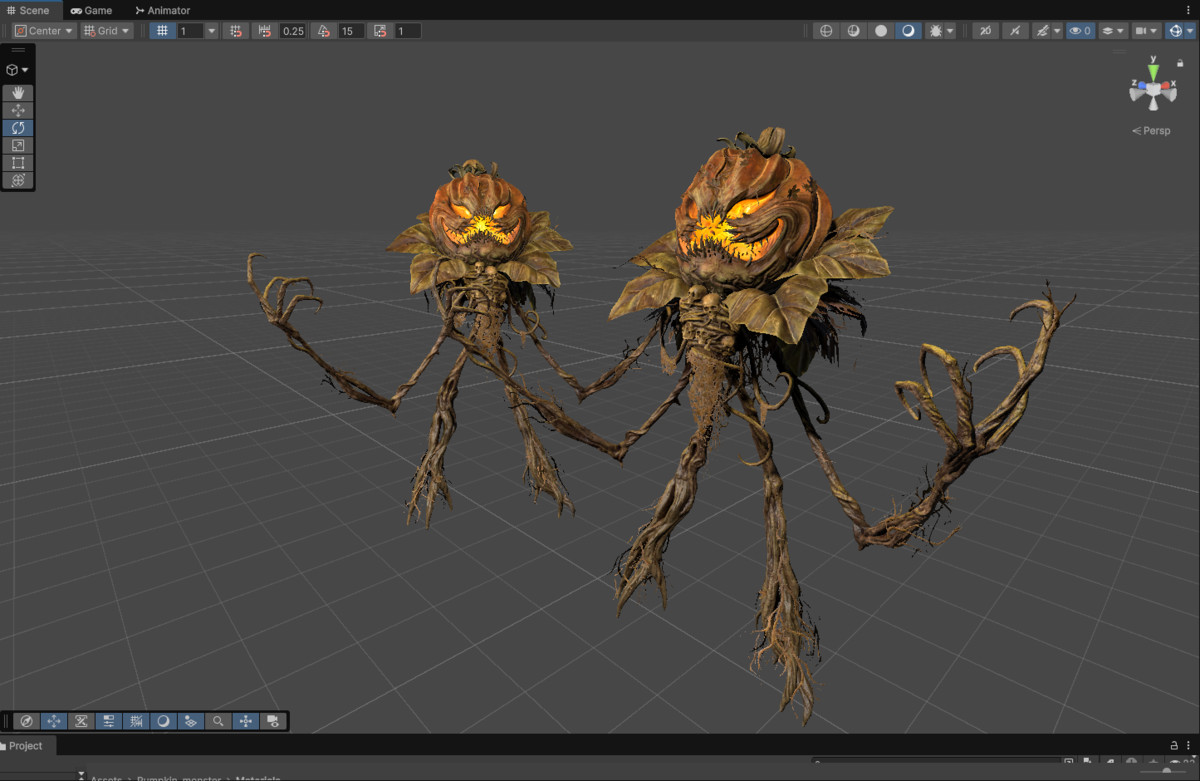Switch to the Game tab
1200x781 pixels.
[91, 10]
